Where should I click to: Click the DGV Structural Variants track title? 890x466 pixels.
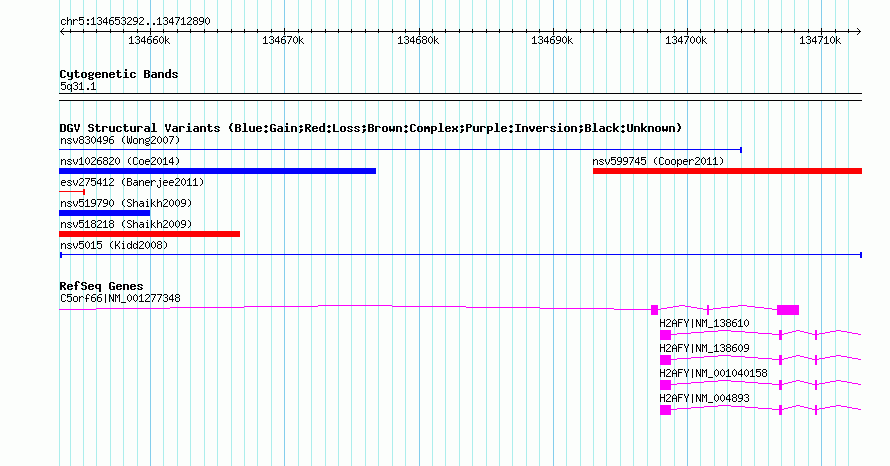click(370, 128)
